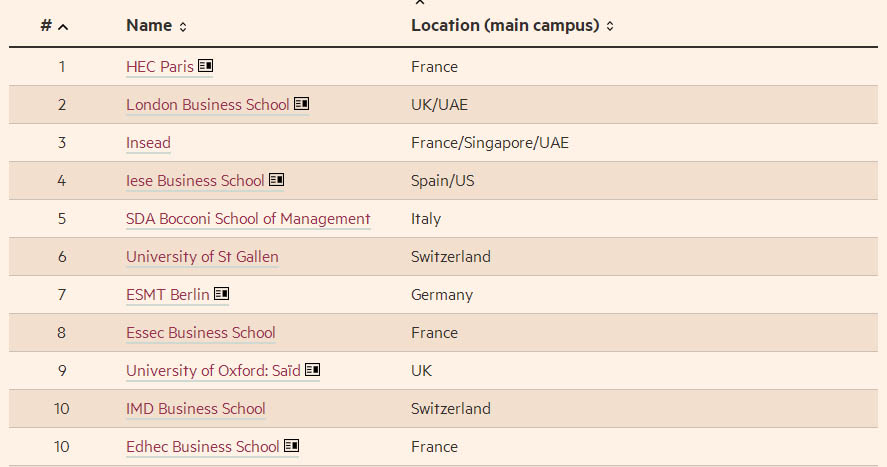This screenshot has width=887, height=467.
Task: Open the Iese Business School link
Action: (x=195, y=181)
